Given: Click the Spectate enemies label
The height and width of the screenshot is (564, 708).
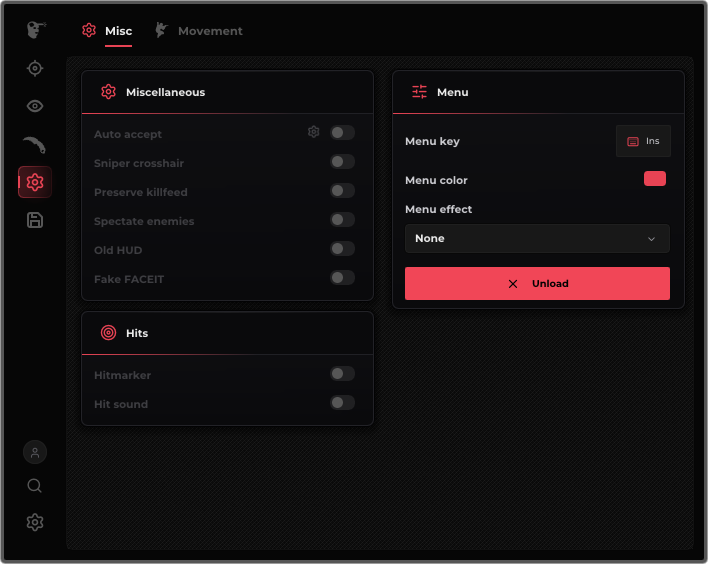Looking at the screenshot, I should (144, 221).
